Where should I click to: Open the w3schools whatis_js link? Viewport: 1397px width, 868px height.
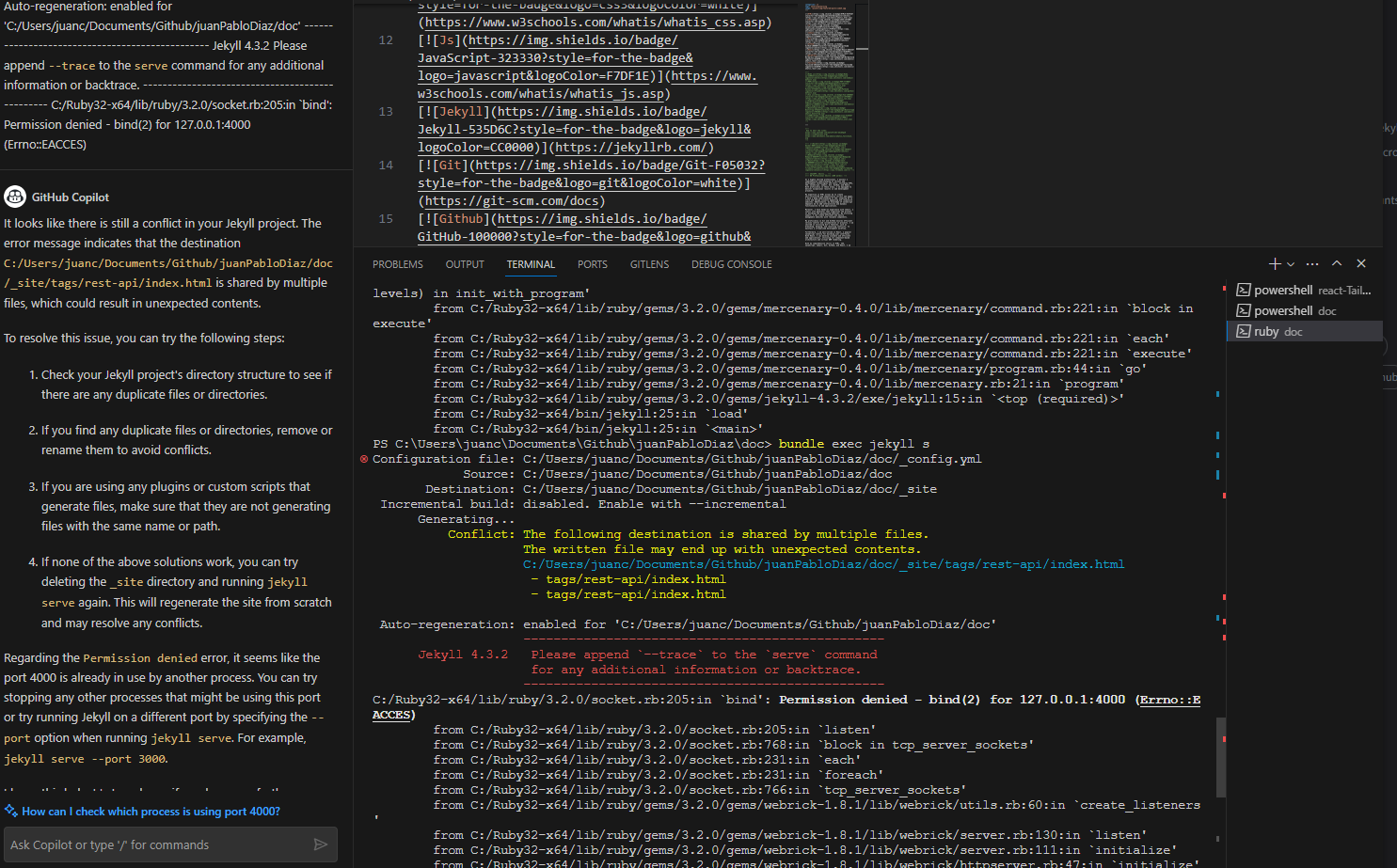pyautogui.click(x=588, y=85)
